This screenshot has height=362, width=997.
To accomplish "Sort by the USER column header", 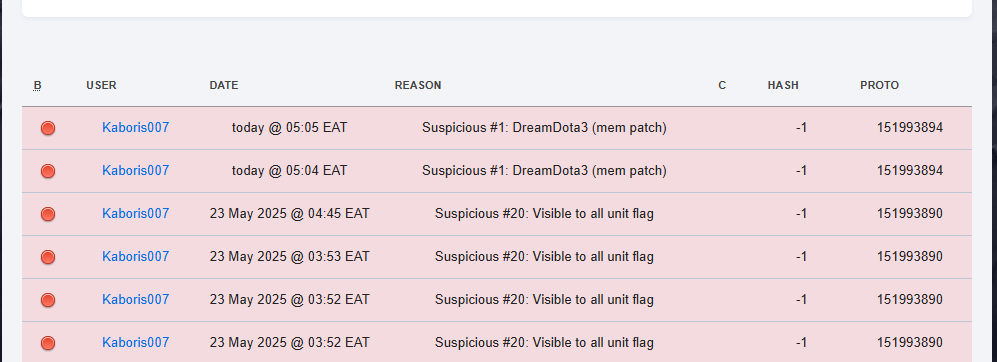I will tap(101, 85).
